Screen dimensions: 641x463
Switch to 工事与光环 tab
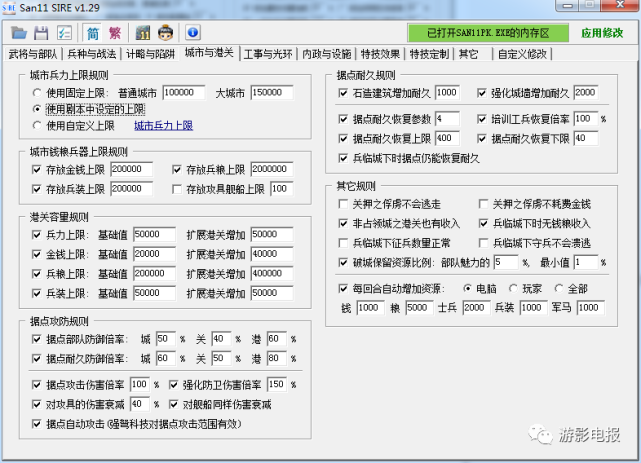click(x=268, y=54)
